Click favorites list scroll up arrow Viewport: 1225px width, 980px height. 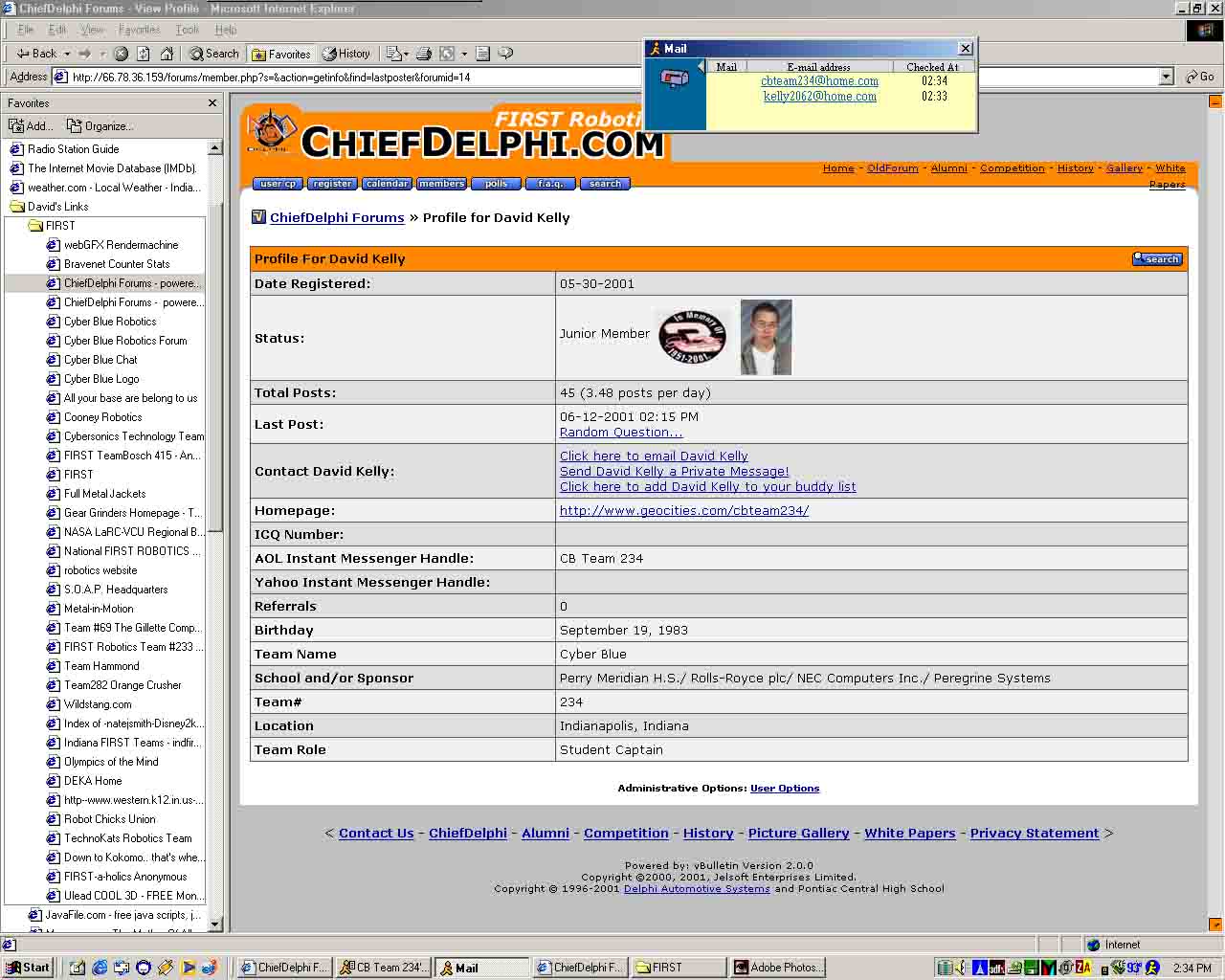pyautogui.click(x=214, y=148)
